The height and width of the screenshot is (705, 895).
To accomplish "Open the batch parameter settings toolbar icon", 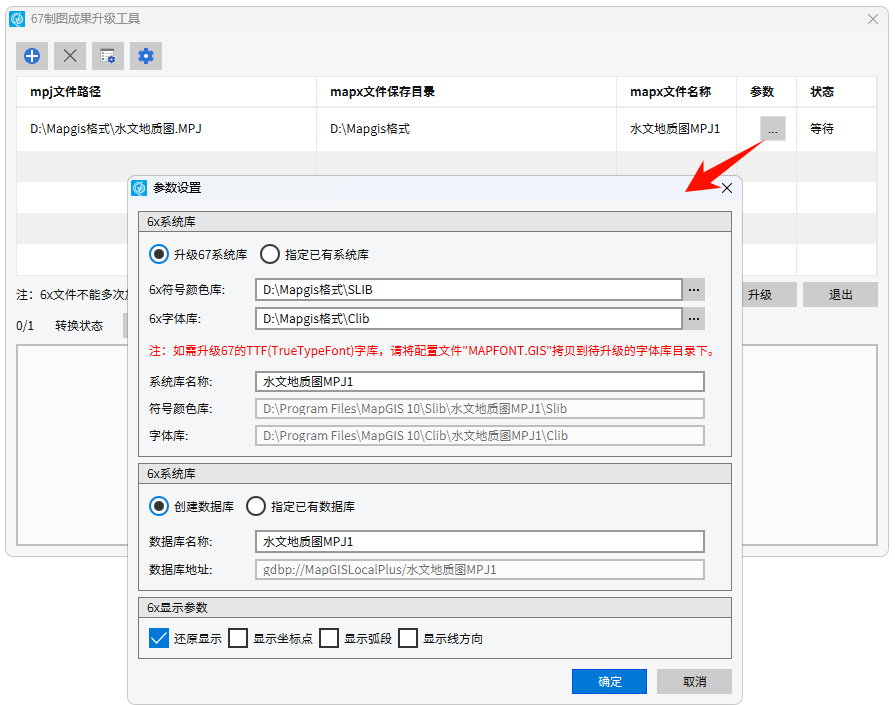I will click(x=108, y=56).
